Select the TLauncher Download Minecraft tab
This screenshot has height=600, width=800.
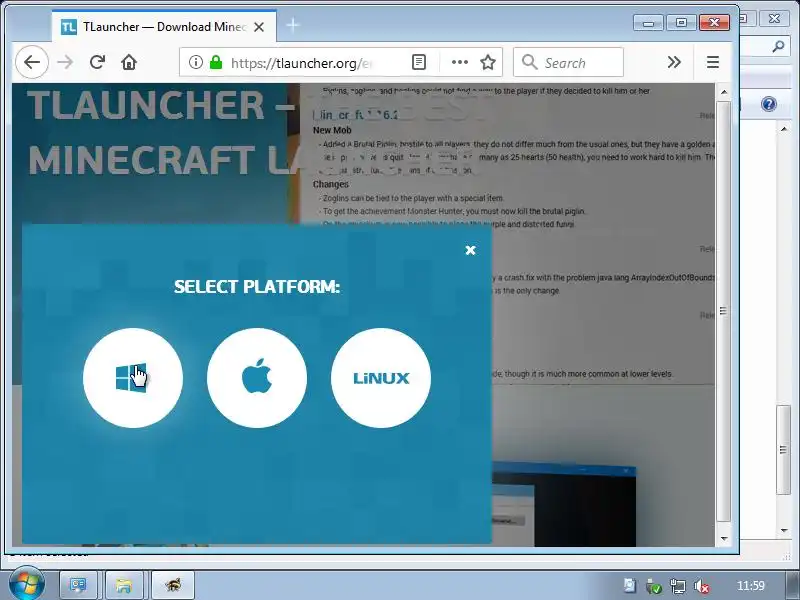click(x=164, y=27)
